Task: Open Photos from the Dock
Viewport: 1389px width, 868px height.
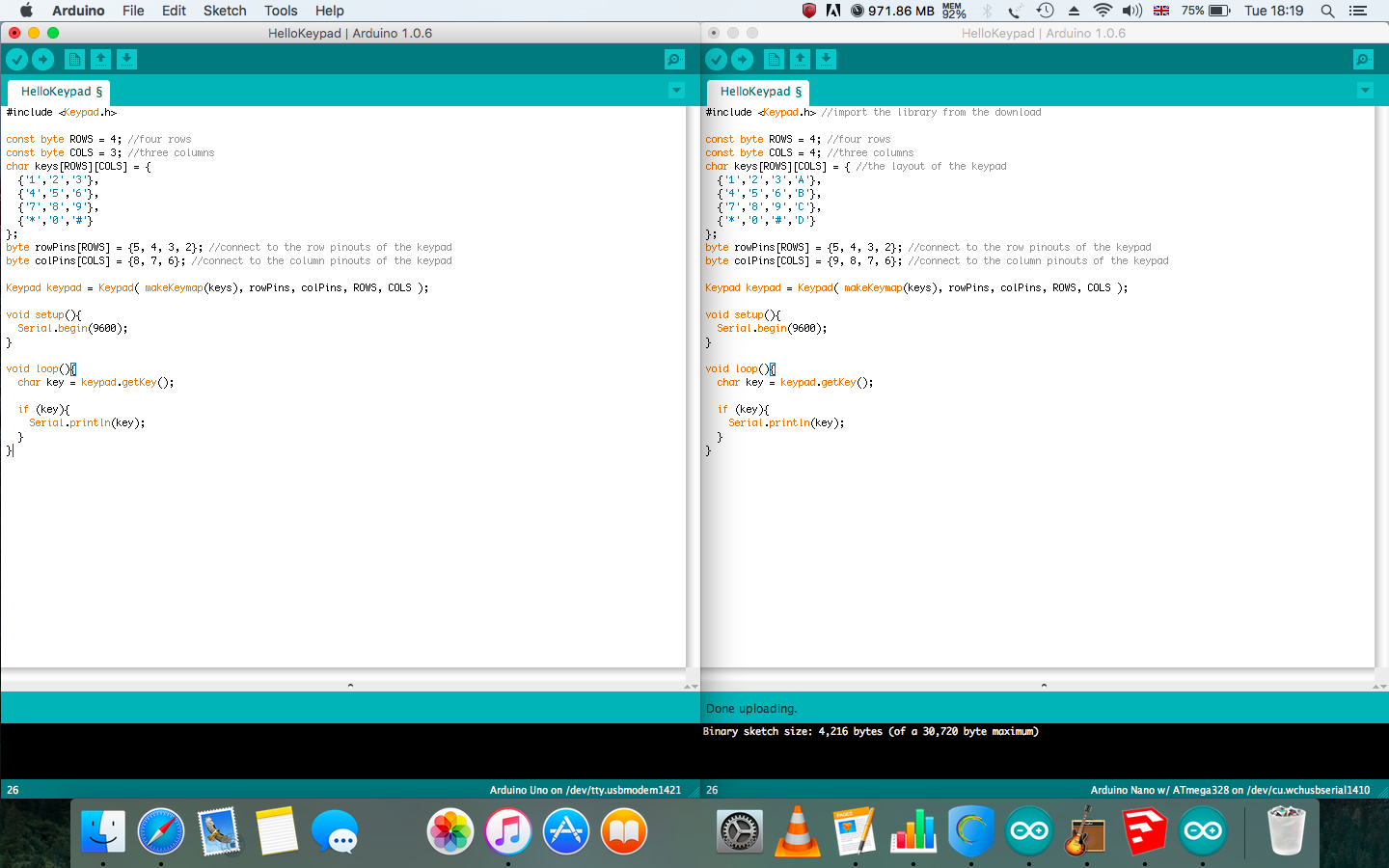Action: (x=450, y=831)
